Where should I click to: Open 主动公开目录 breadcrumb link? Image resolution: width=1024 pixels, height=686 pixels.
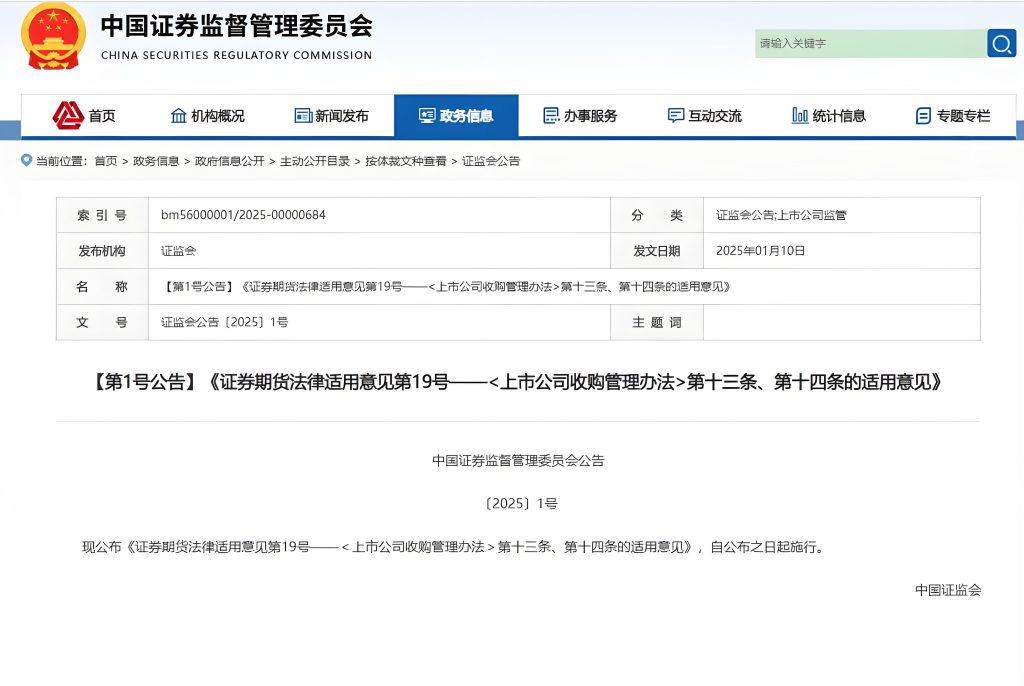[x=315, y=161]
